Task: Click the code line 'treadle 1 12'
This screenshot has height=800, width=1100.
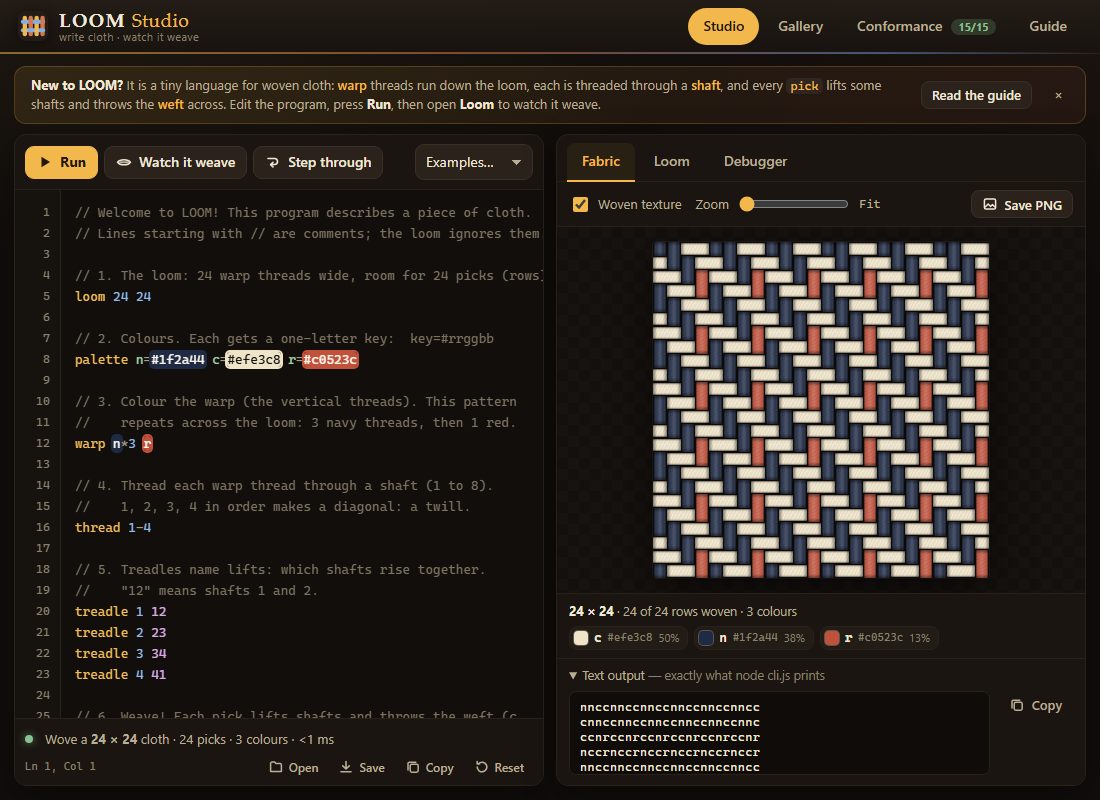Action: pos(121,611)
